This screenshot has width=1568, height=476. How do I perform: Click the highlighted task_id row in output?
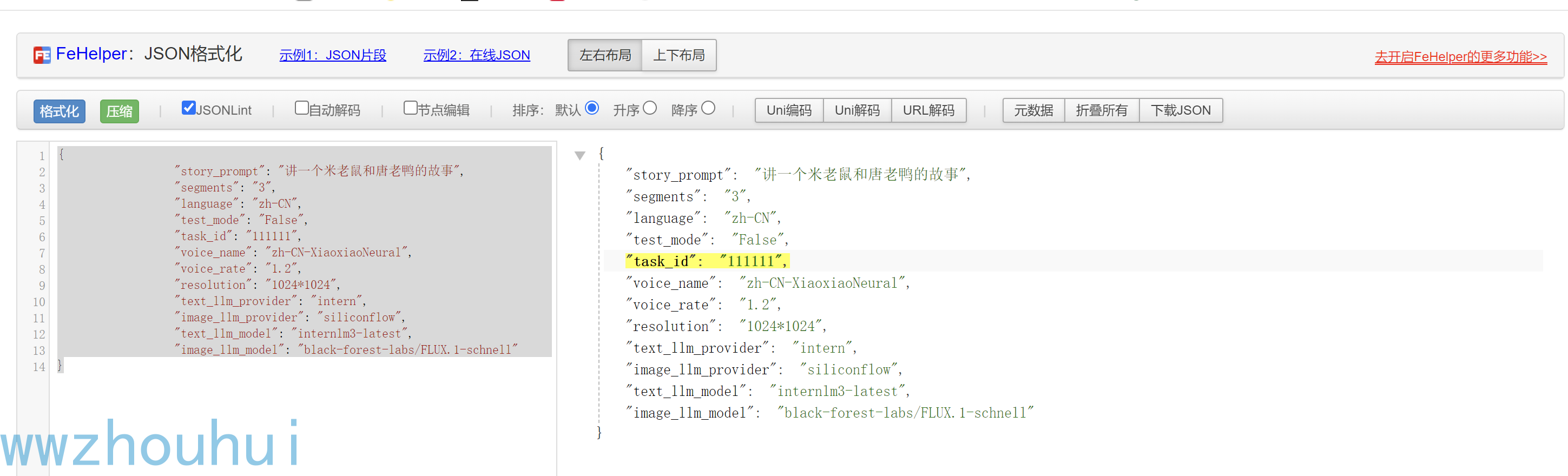707,261
